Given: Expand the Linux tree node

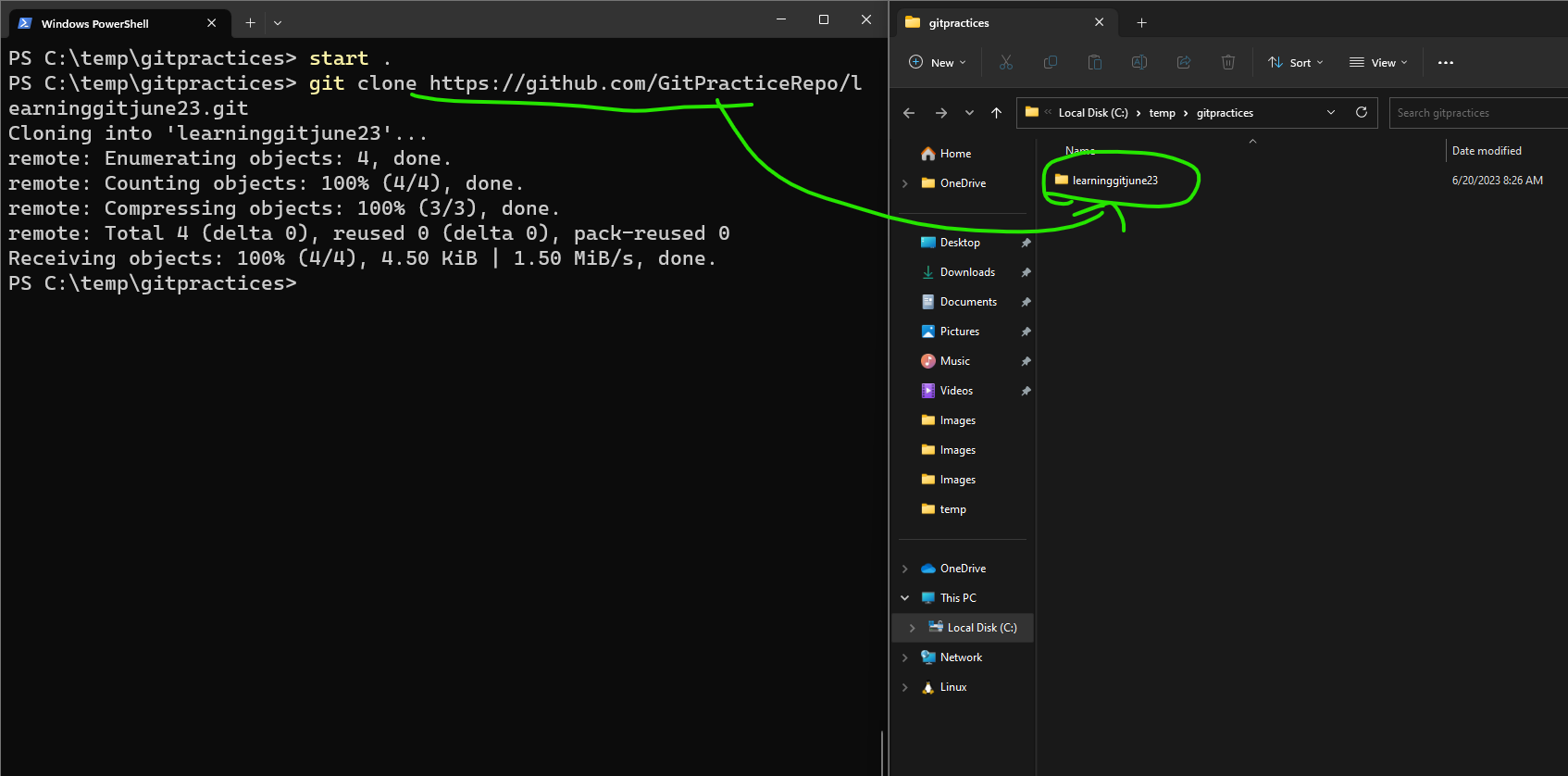Looking at the screenshot, I should (x=905, y=687).
